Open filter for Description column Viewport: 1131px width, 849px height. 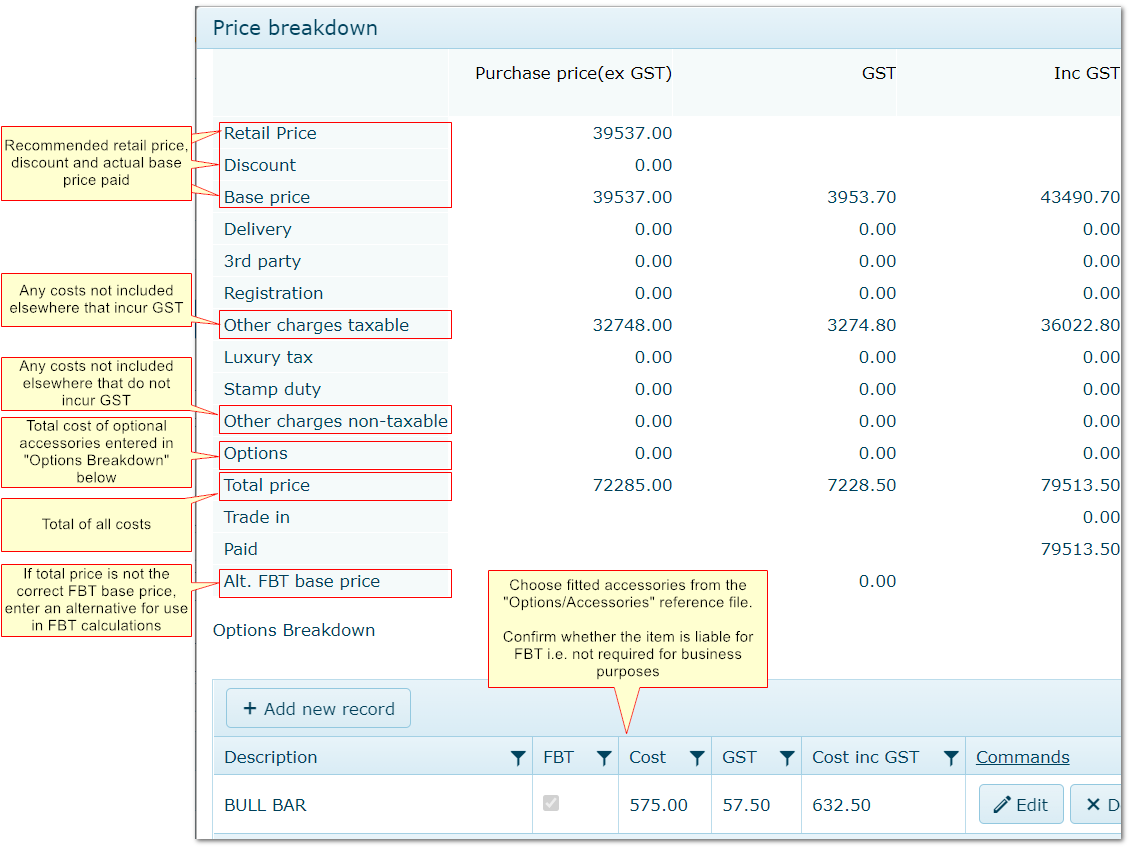point(517,758)
